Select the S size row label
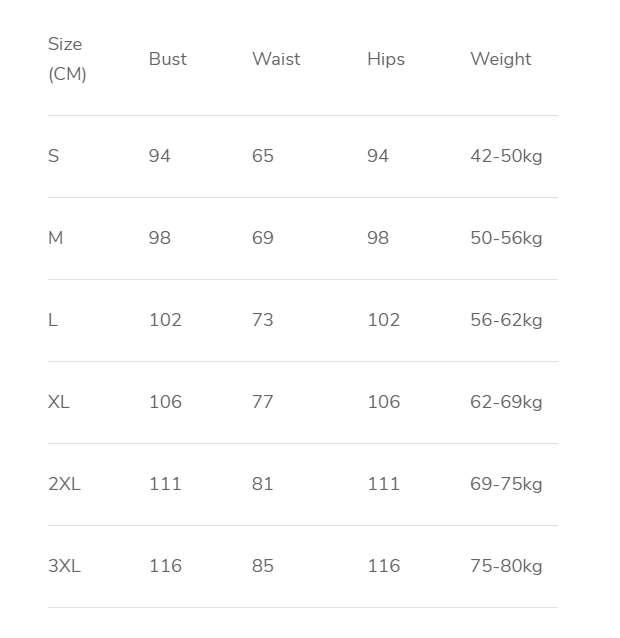This screenshot has height=638, width=620. (x=54, y=156)
